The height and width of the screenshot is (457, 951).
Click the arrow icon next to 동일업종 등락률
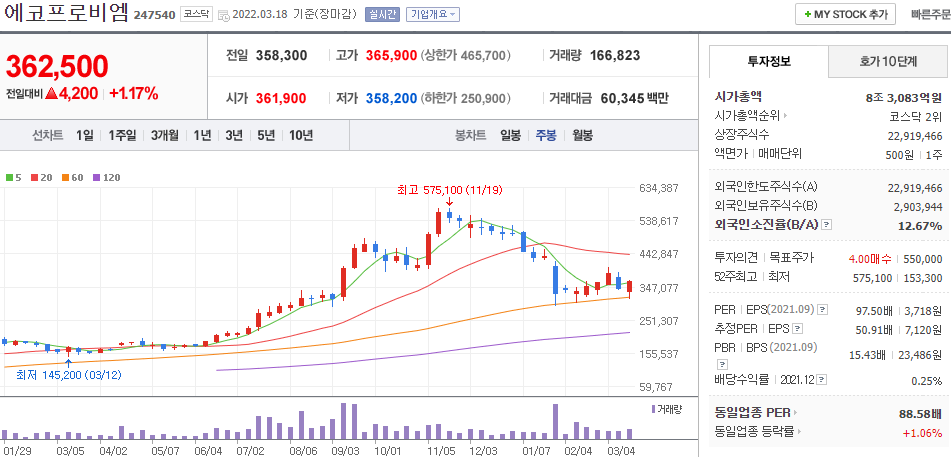[797, 432]
